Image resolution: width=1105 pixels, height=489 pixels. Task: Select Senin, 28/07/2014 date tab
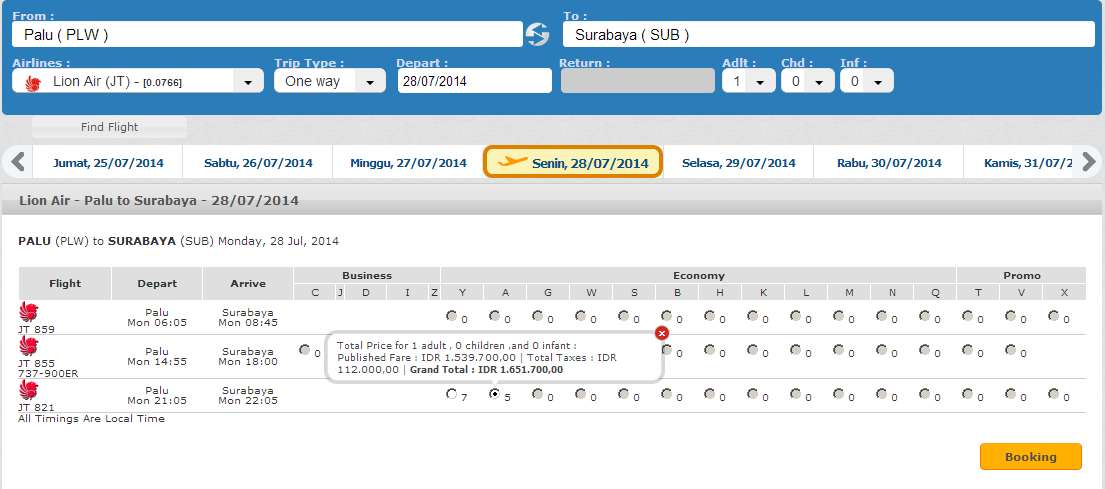click(x=572, y=162)
